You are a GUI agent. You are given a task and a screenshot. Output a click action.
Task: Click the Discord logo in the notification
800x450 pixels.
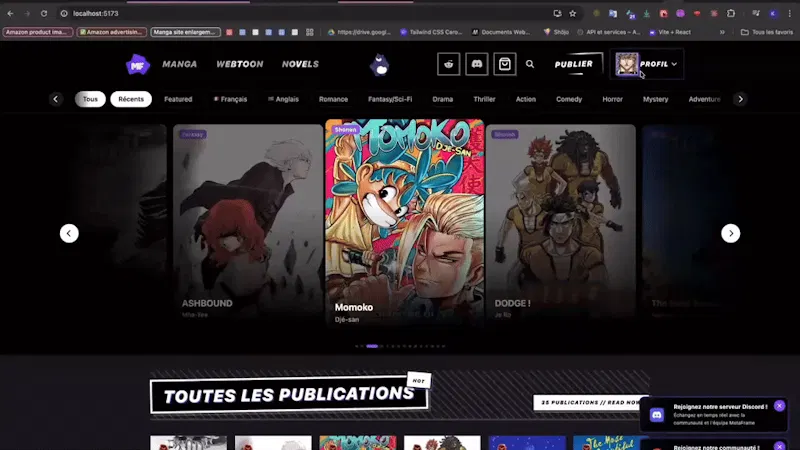pyautogui.click(x=657, y=414)
